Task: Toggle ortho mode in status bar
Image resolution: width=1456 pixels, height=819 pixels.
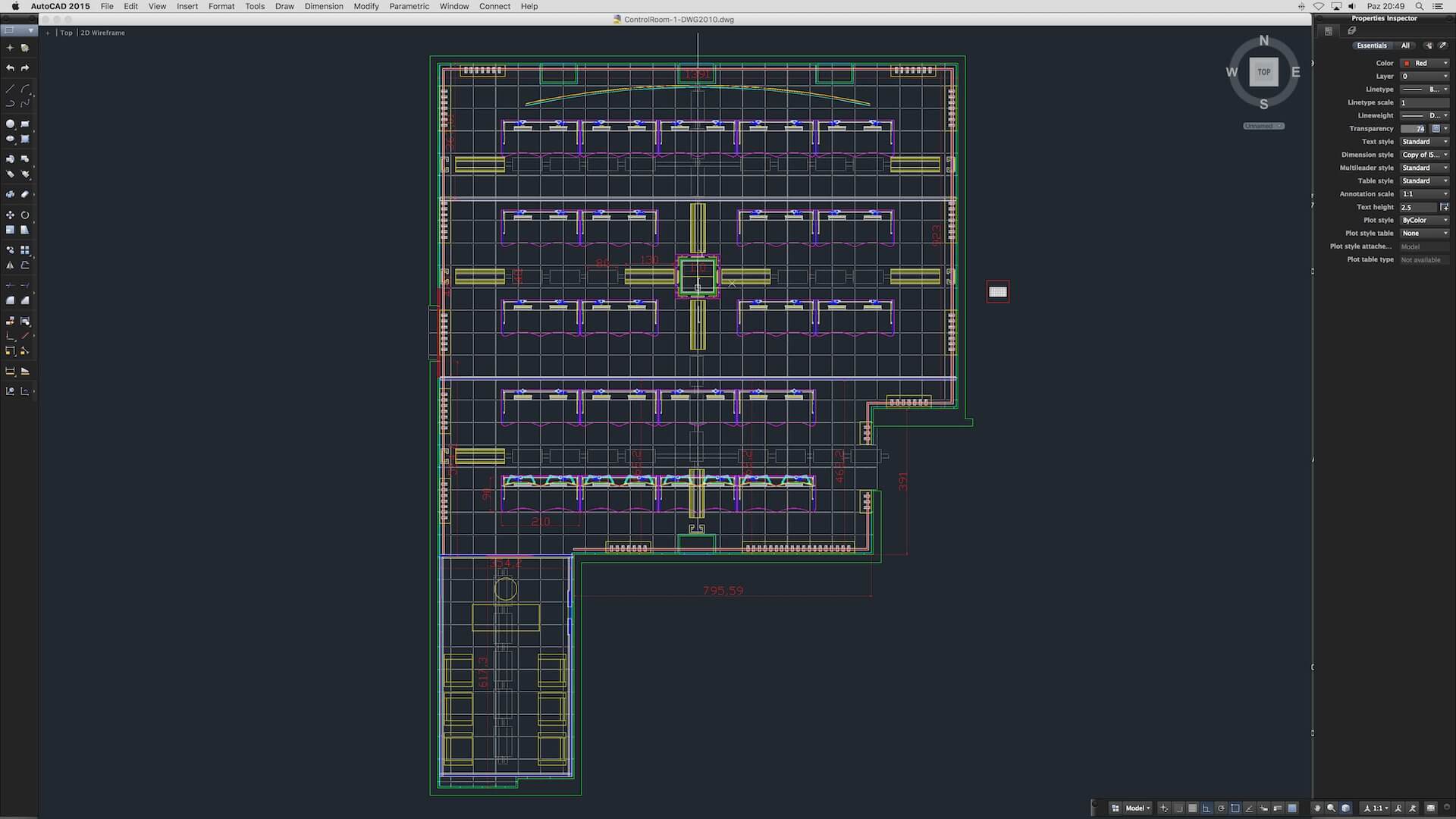Action: 1207,808
